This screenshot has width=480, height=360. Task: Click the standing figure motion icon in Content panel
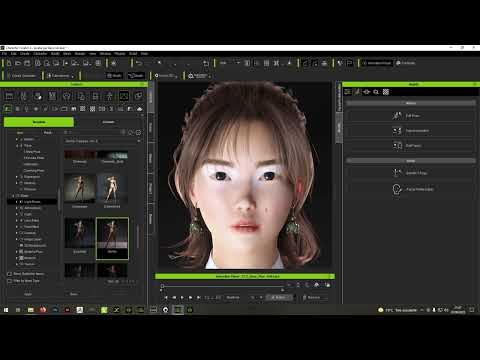[109, 97]
